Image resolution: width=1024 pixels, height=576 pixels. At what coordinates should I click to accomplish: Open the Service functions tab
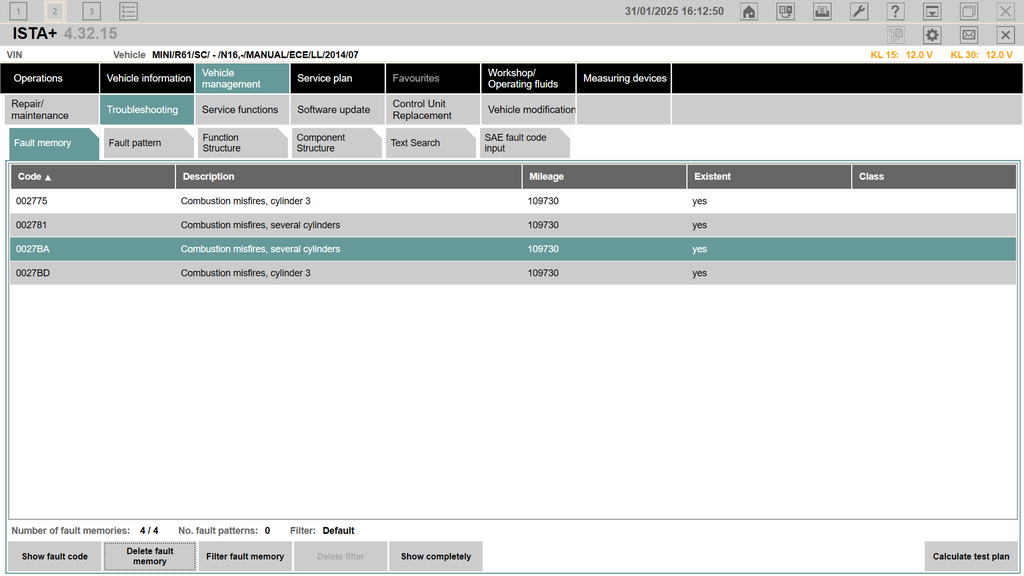tap(240, 110)
